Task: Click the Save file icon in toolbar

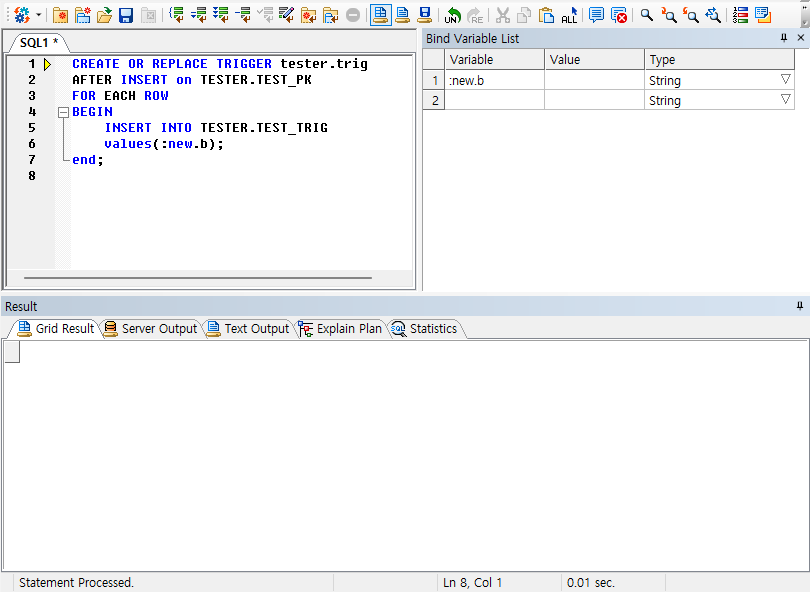Action: click(126, 15)
